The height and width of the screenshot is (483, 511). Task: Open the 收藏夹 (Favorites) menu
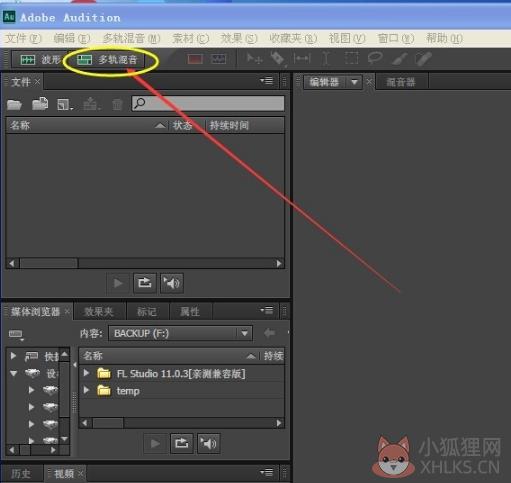coord(293,38)
